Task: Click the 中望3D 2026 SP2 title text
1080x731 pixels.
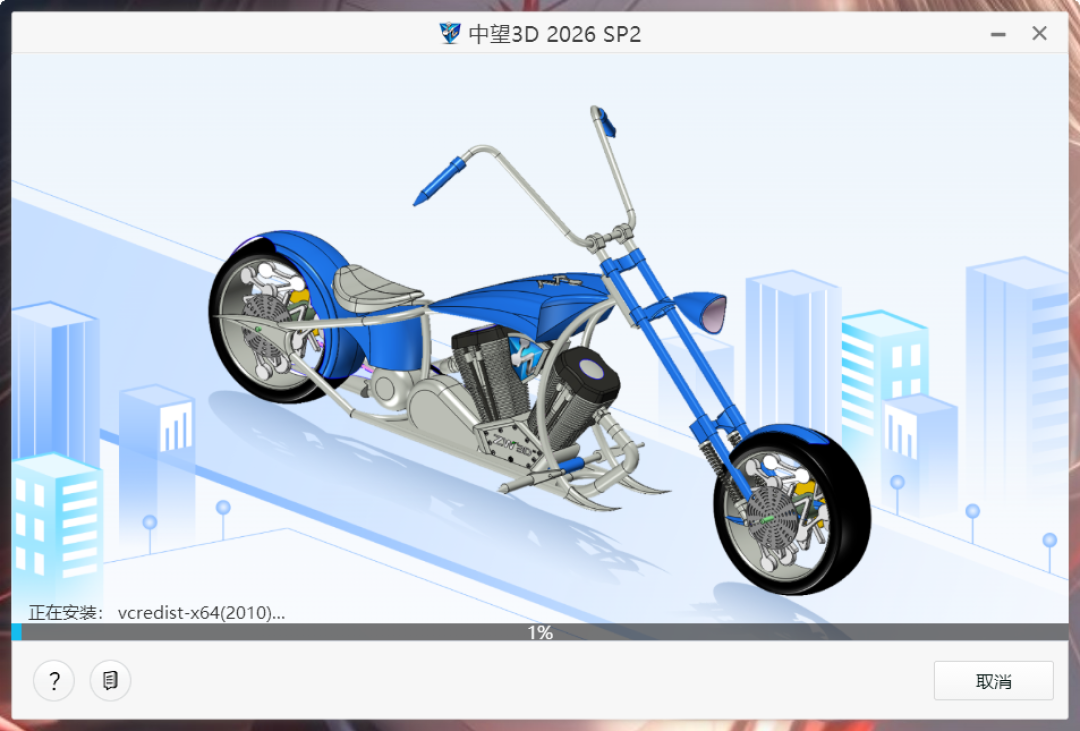Action: click(555, 34)
